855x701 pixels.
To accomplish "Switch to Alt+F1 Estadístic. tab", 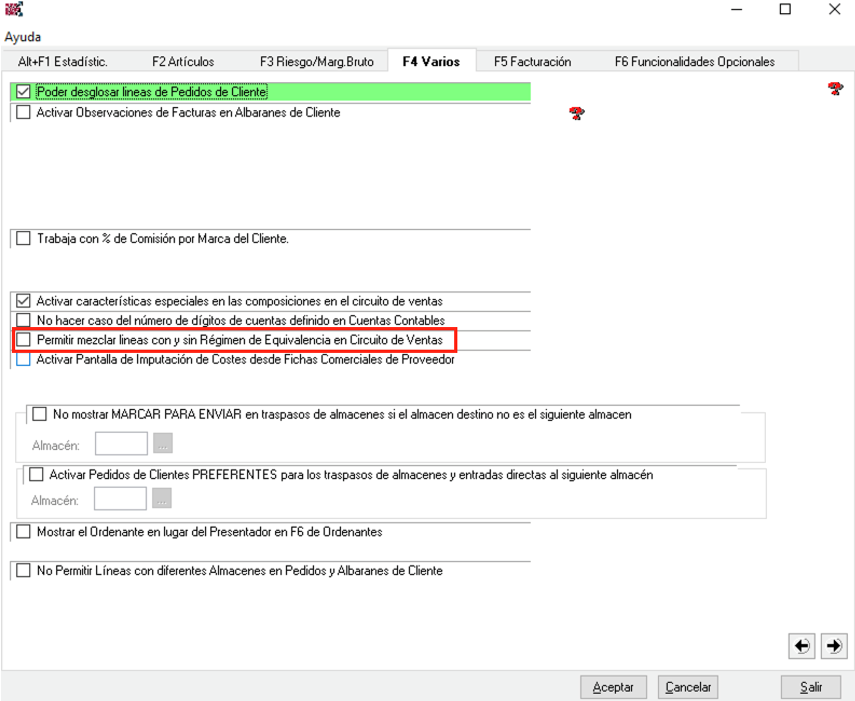I will (62, 62).
